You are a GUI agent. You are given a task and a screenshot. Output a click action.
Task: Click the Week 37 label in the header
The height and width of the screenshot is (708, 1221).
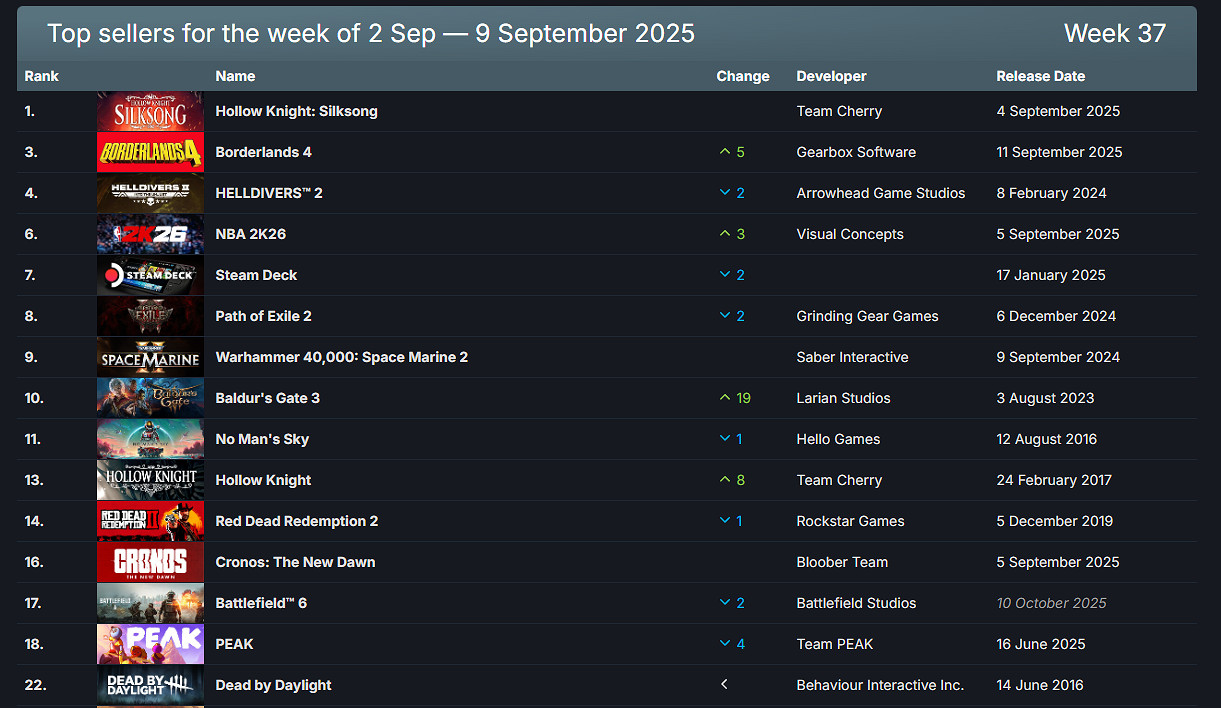click(1115, 33)
